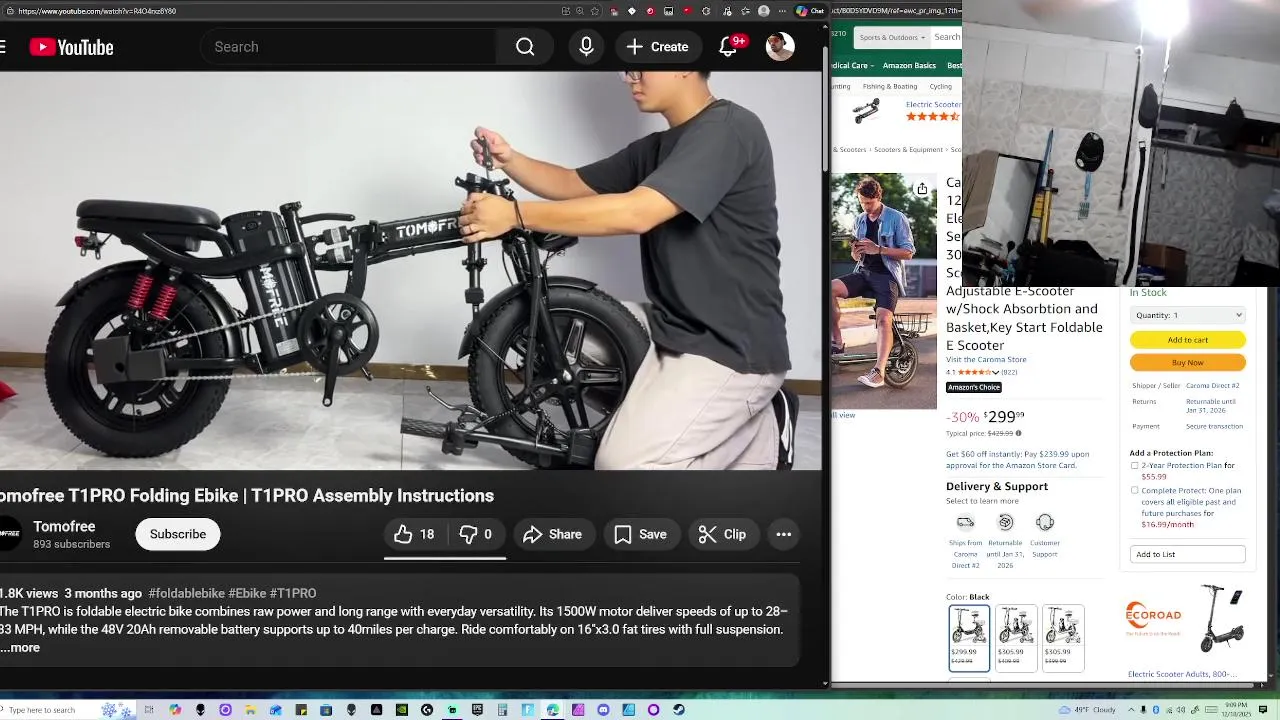Click the Customer Support headset icon

coord(1045,522)
